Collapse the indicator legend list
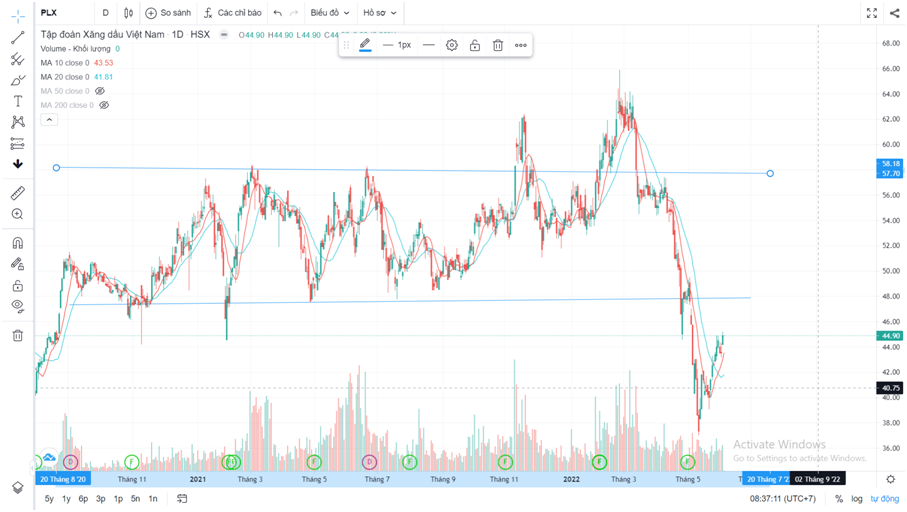 tap(48, 119)
